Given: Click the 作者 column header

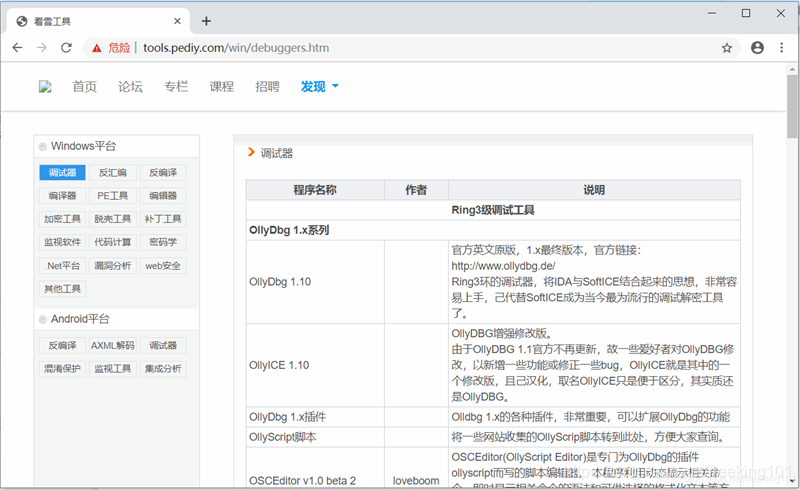Looking at the screenshot, I should click(416, 190).
